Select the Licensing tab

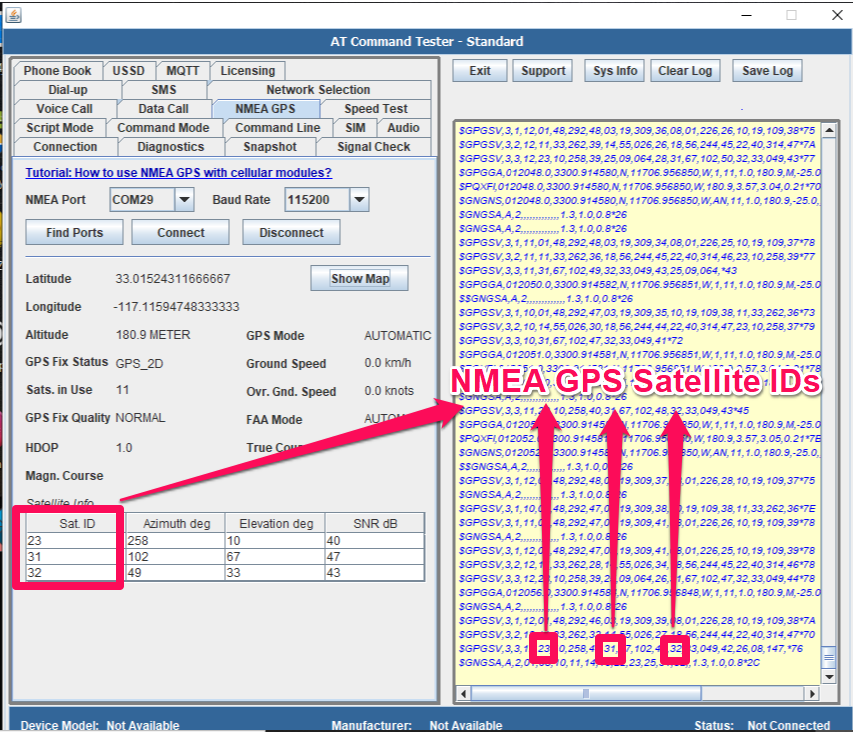click(x=248, y=71)
